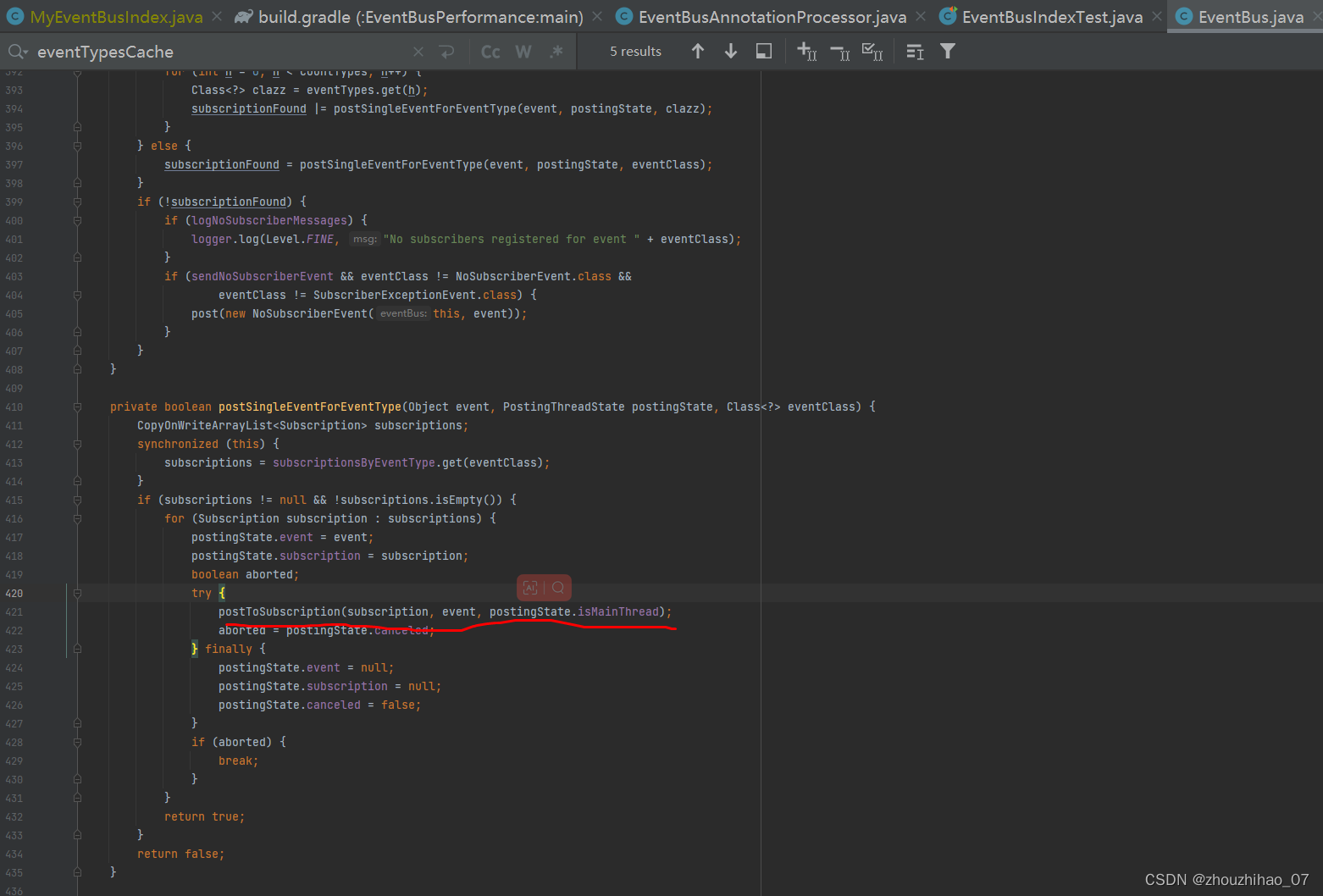The height and width of the screenshot is (896, 1323).
Task: Click fold end marker at line 408
Action: (77, 369)
